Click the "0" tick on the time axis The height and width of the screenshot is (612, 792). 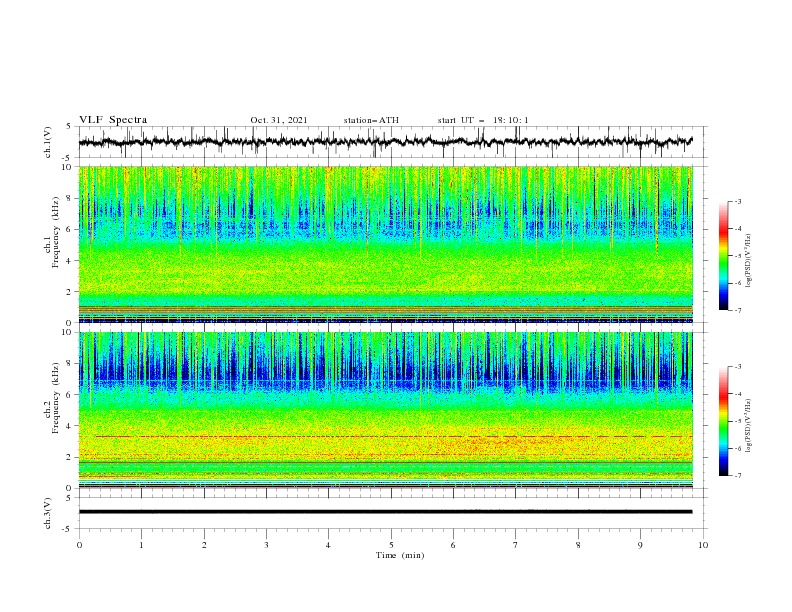(79, 545)
